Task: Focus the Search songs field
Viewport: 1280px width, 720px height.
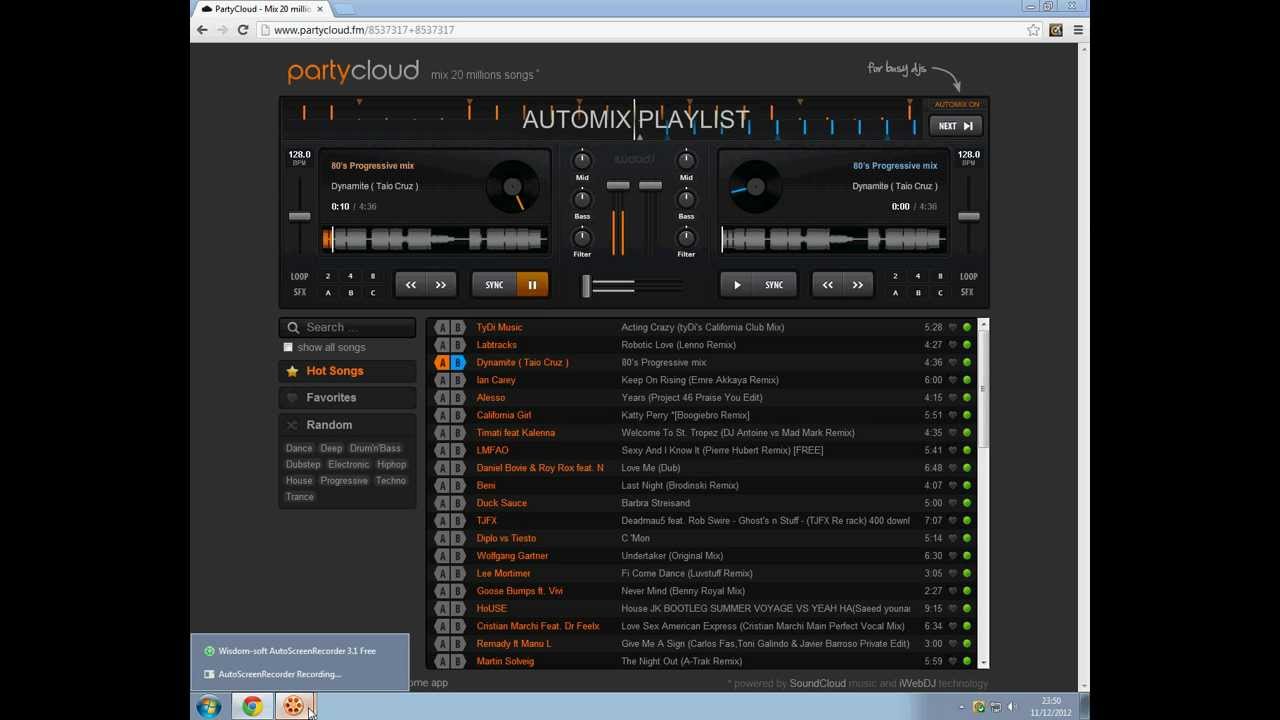Action: point(347,327)
